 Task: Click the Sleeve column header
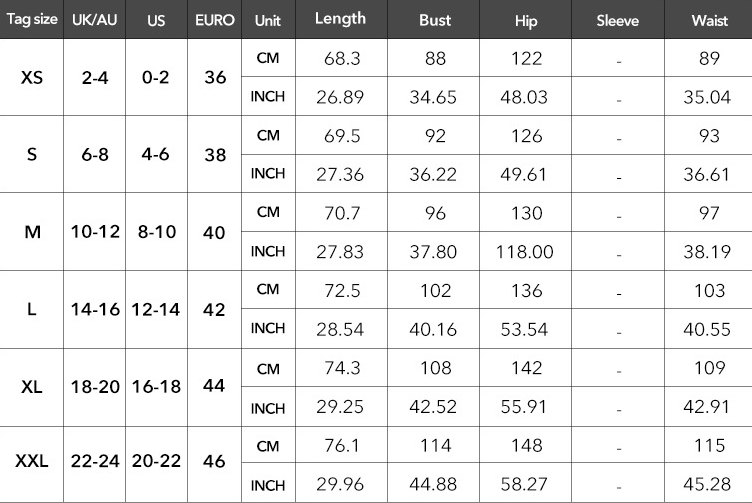[617, 20]
